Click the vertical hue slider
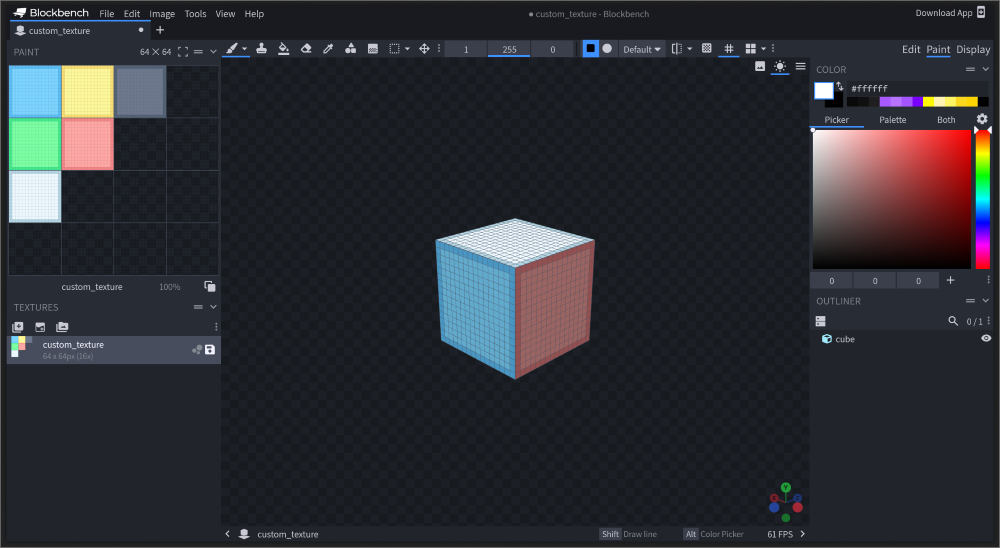Image resolution: width=1000 pixels, height=548 pixels. (x=982, y=200)
